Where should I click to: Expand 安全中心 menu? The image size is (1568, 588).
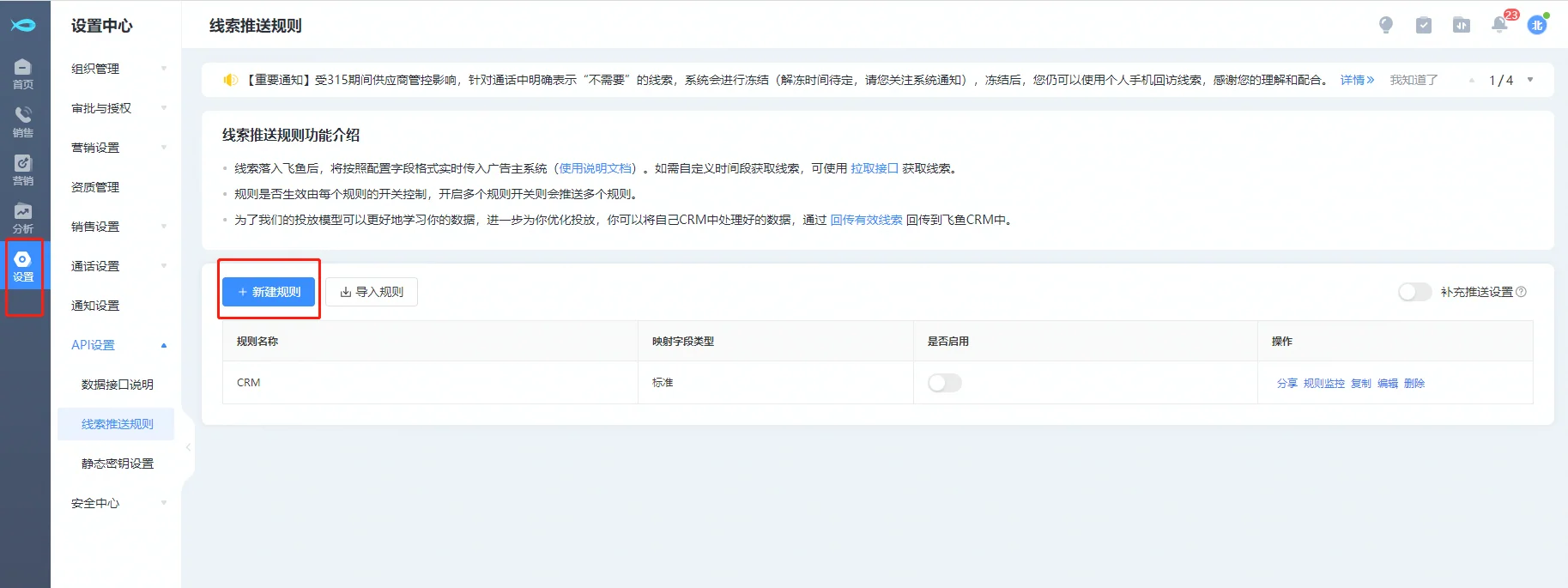pyautogui.click(x=119, y=503)
